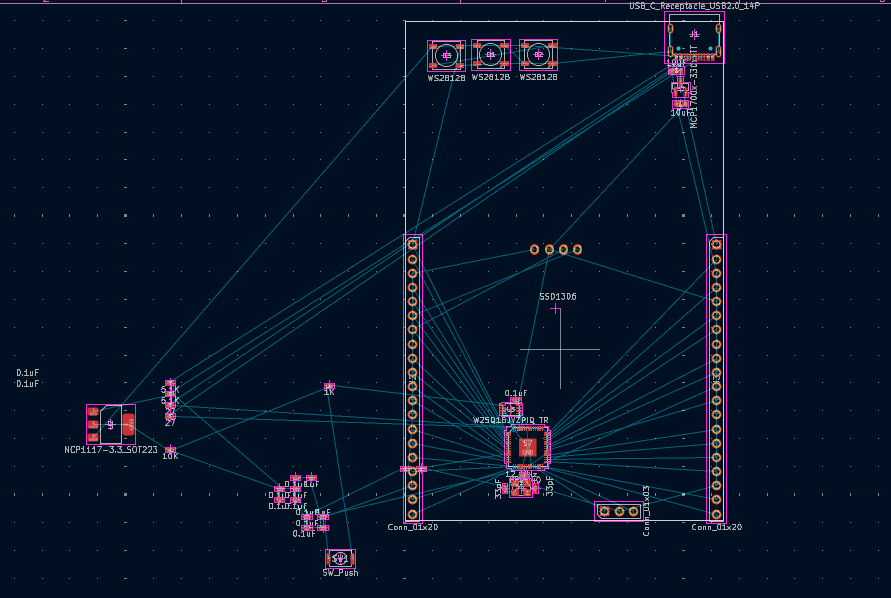Pick the rightmost WS2812B LED footprint
The height and width of the screenshot is (598, 891).
point(538,54)
